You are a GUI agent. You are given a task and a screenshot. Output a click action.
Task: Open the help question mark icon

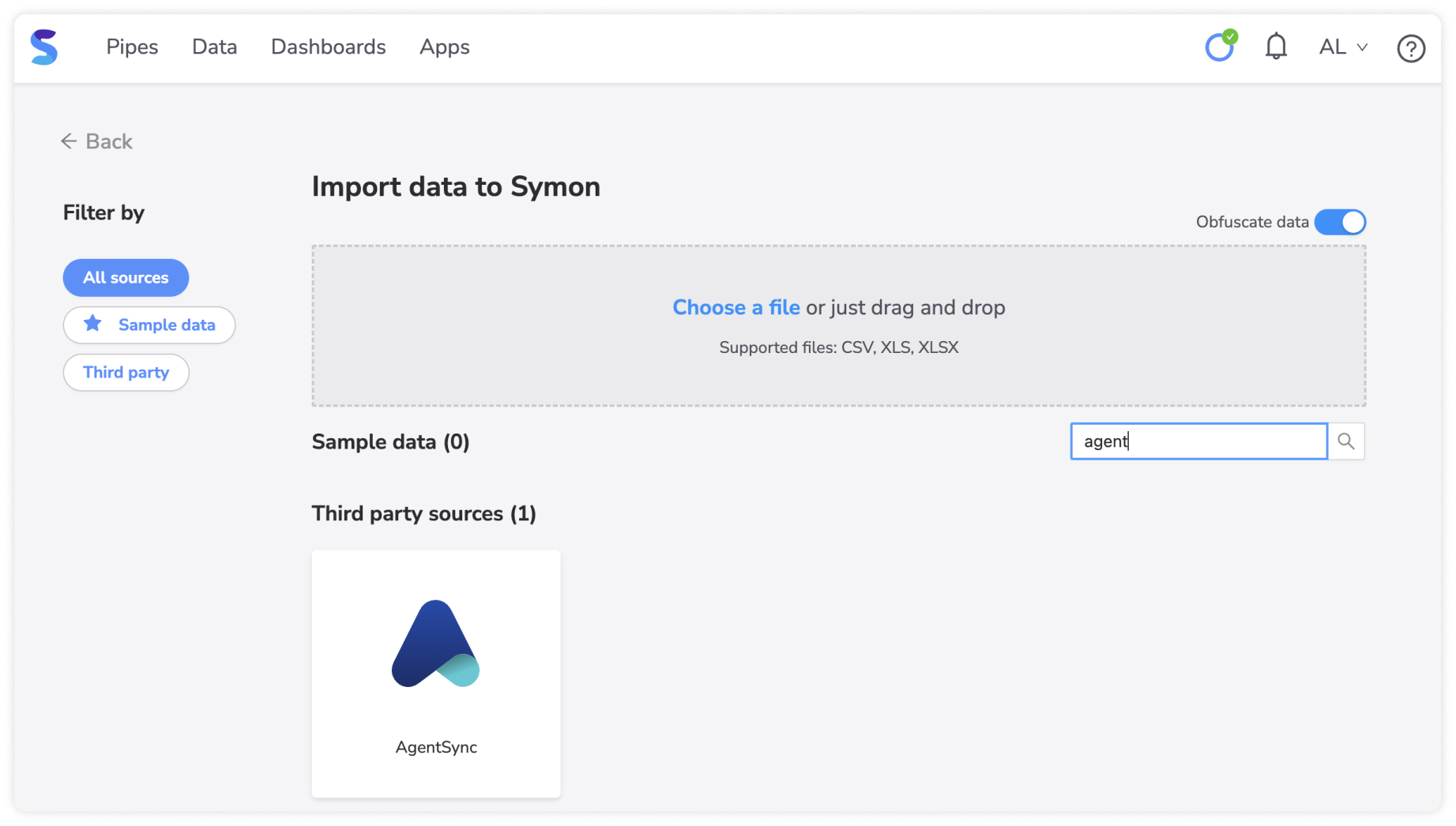click(x=1410, y=48)
